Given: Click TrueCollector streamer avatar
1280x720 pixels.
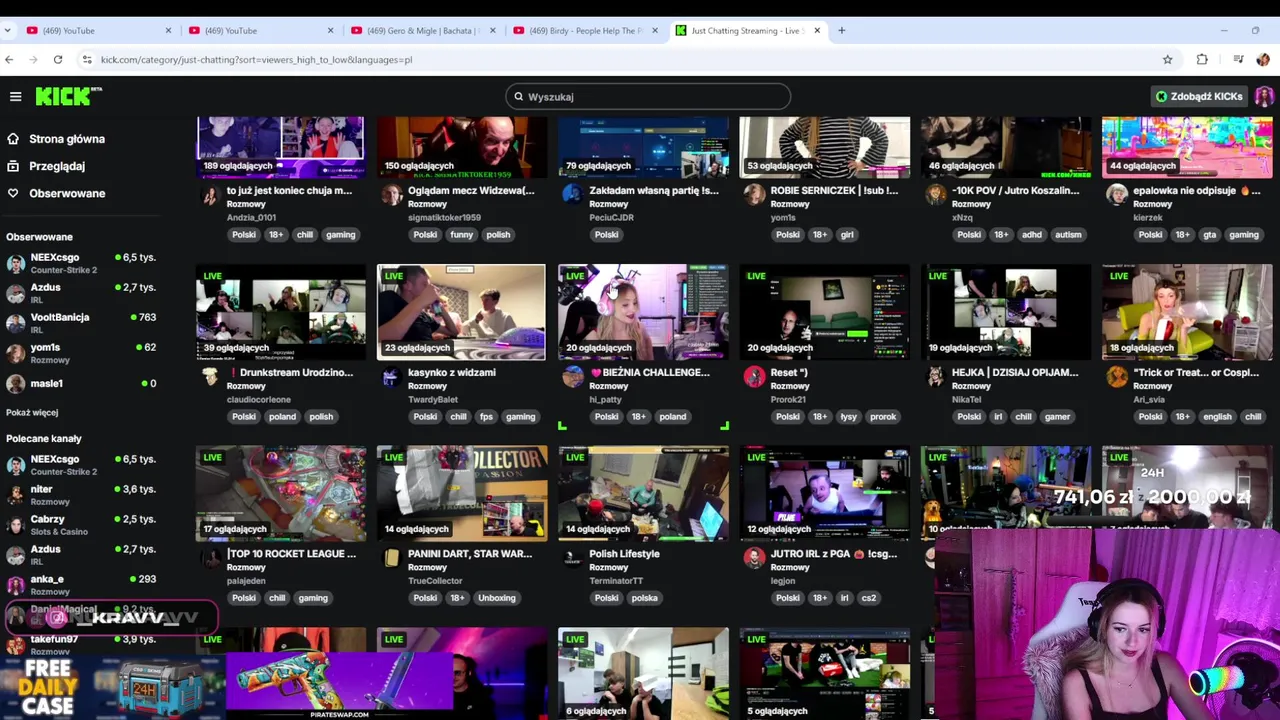Looking at the screenshot, I should [391, 557].
